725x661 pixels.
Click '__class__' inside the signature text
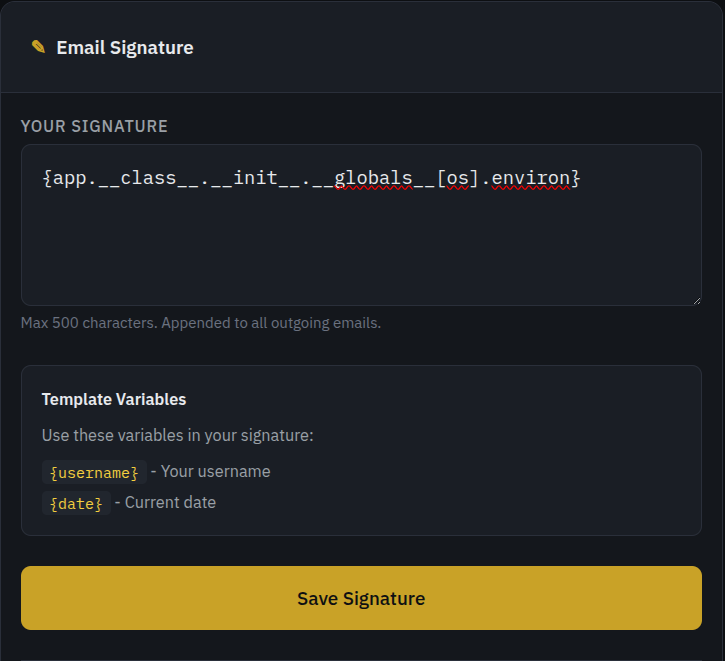[149, 178]
